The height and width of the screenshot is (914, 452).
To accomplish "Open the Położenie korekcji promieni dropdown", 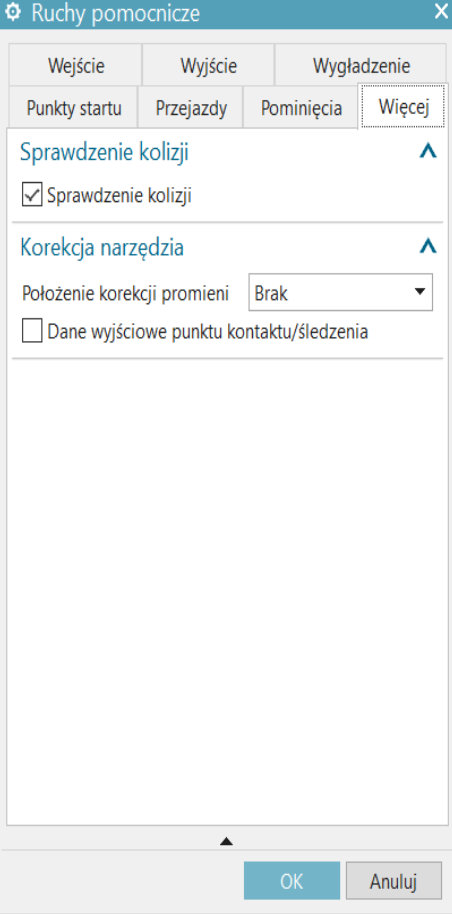I will 341,293.
